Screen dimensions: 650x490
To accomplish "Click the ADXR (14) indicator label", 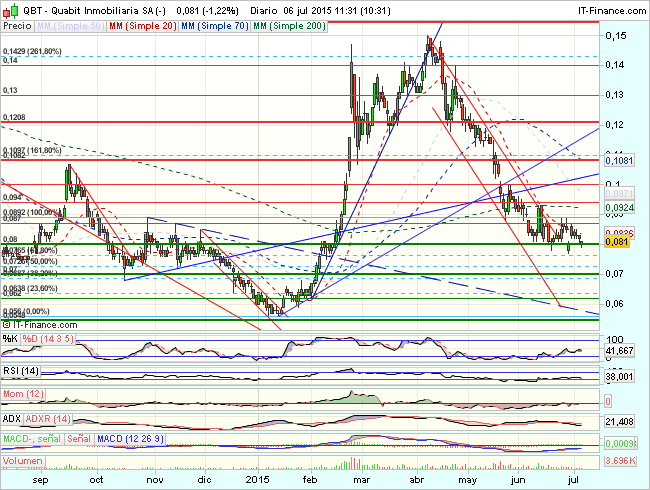I will coord(48,419).
